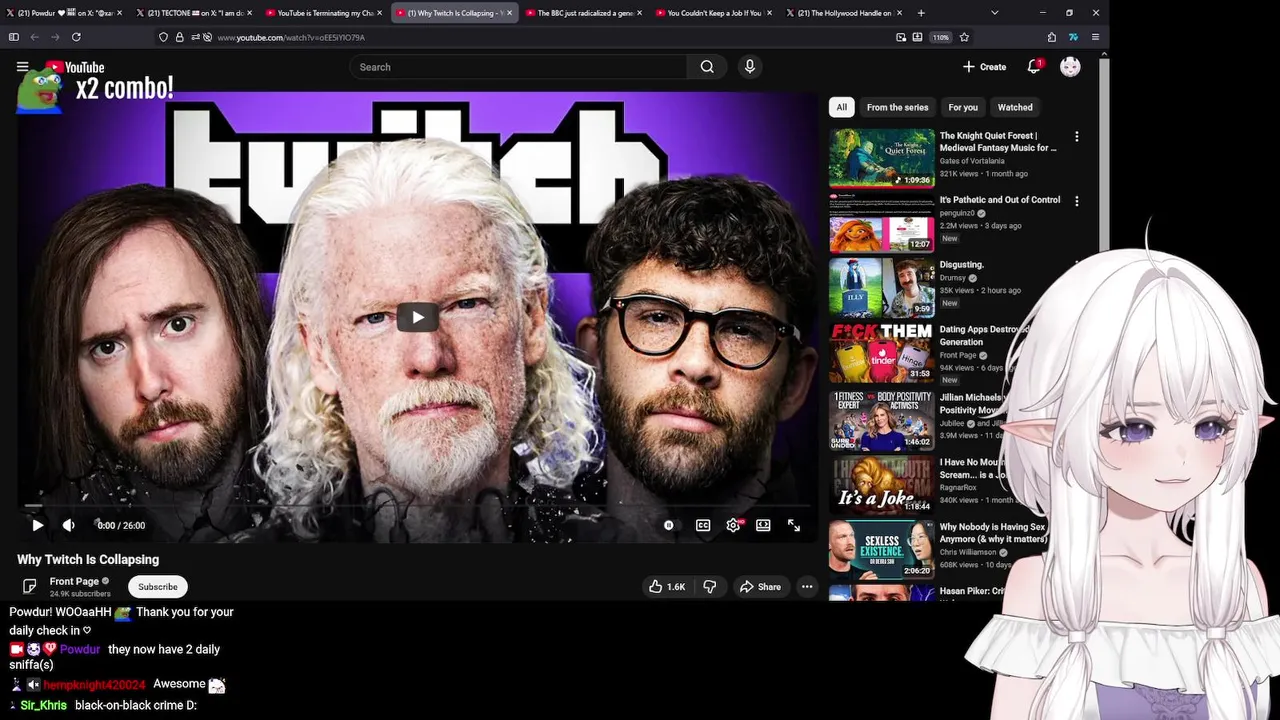Open Why Nobody Is Having Sex Anymore video
This screenshot has height=720, width=1280.
(881, 549)
